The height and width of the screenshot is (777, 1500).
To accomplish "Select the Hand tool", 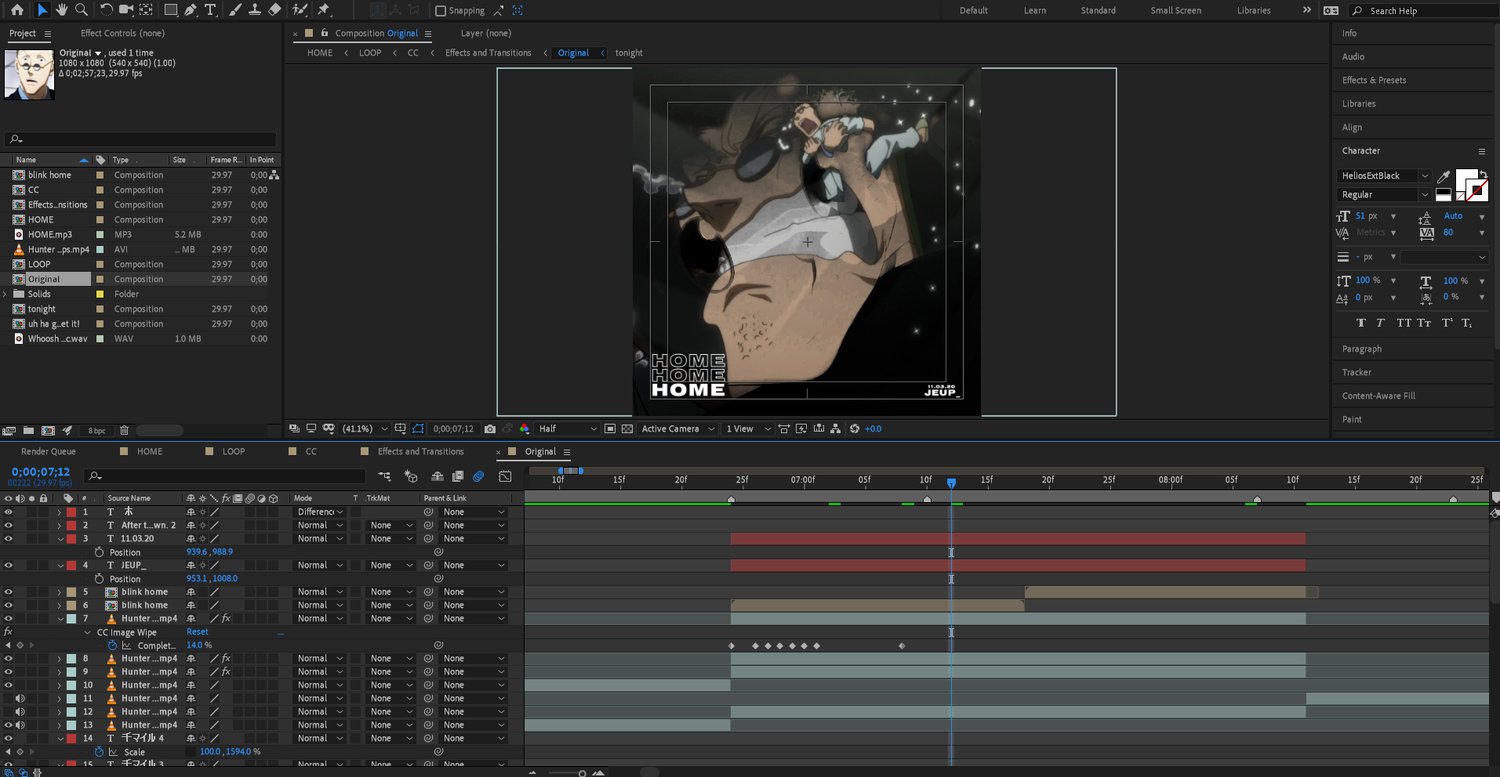I will 62,10.
